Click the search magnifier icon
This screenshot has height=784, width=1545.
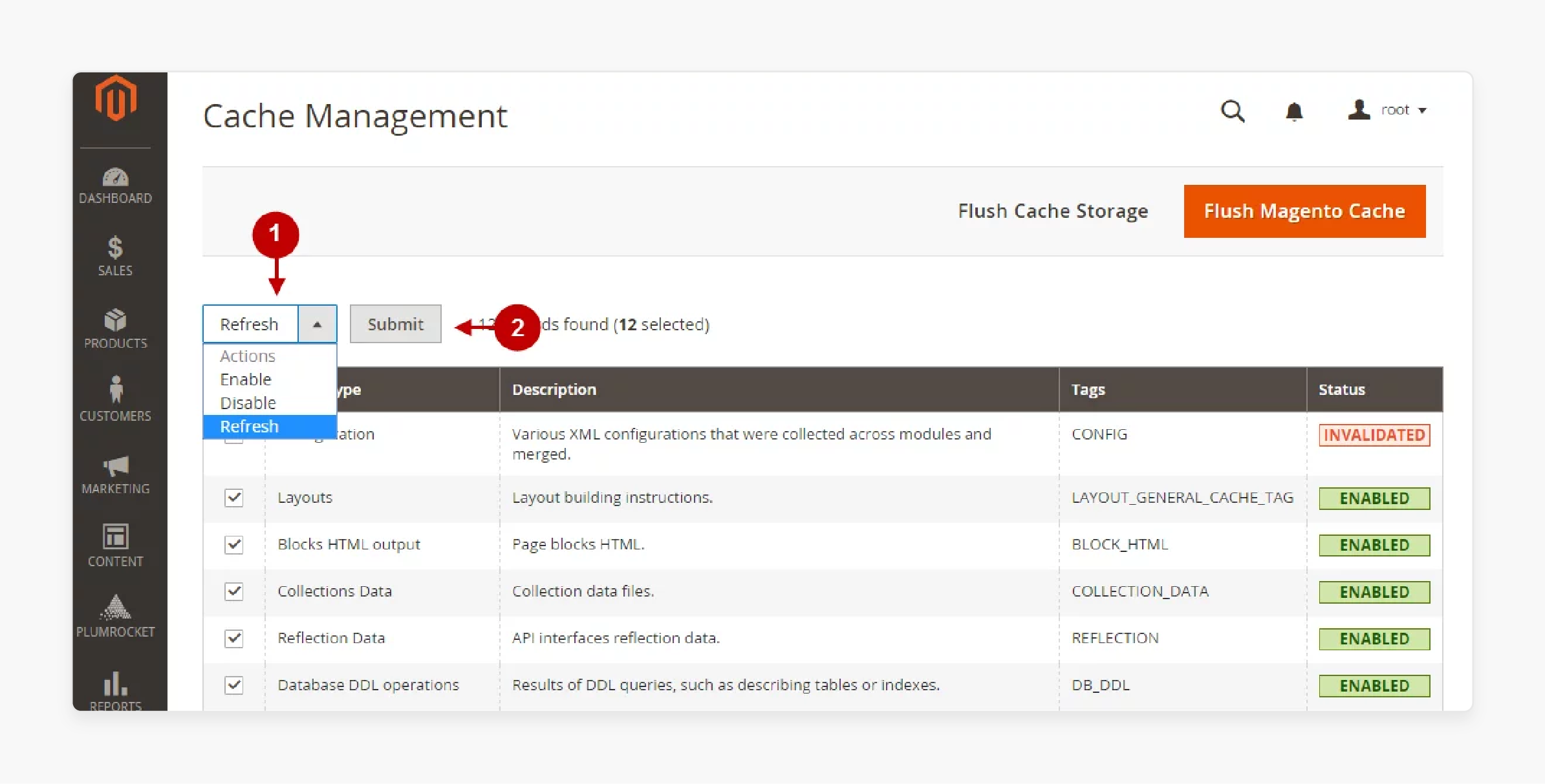(x=1233, y=111)
